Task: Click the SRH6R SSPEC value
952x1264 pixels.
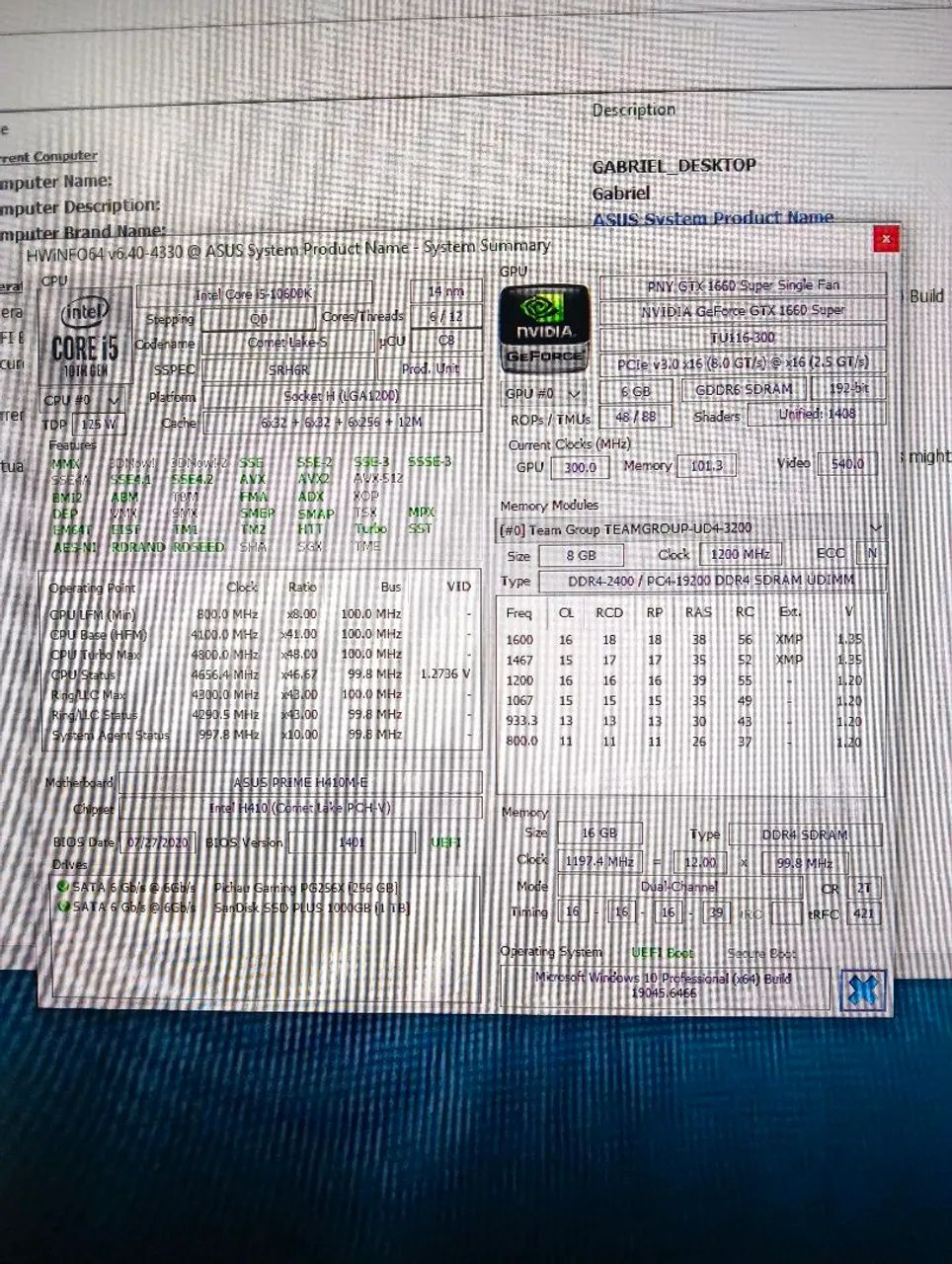Action: coord(288,369)
